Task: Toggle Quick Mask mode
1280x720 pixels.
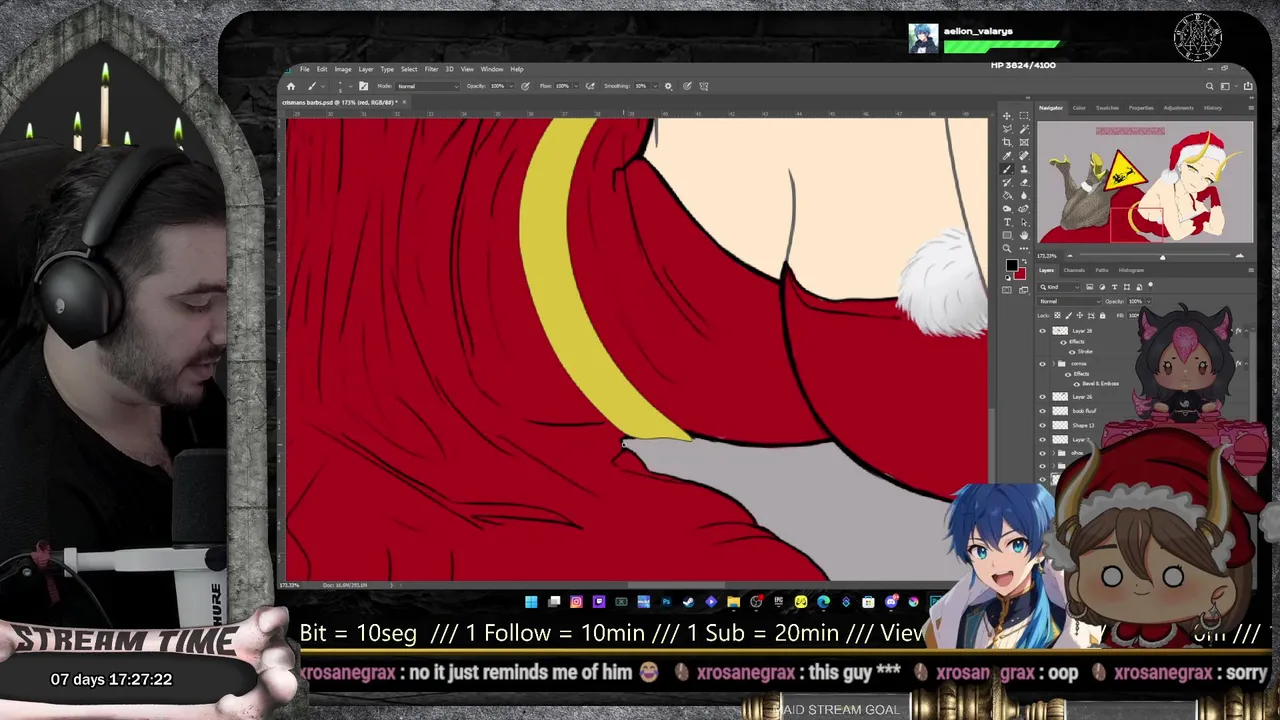Action: coord(1007,288)
